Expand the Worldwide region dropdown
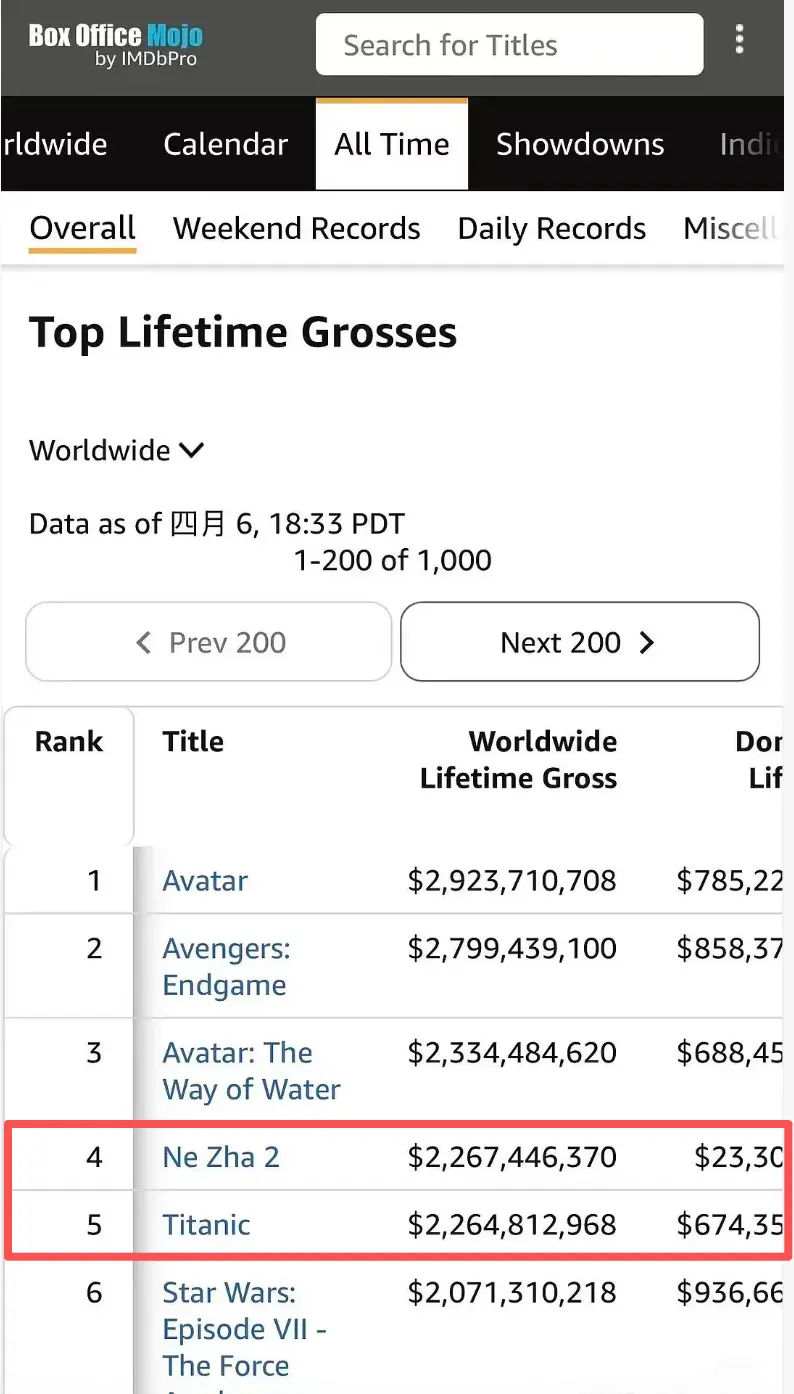Screen dimensions: 794x1394 [116, 451]
